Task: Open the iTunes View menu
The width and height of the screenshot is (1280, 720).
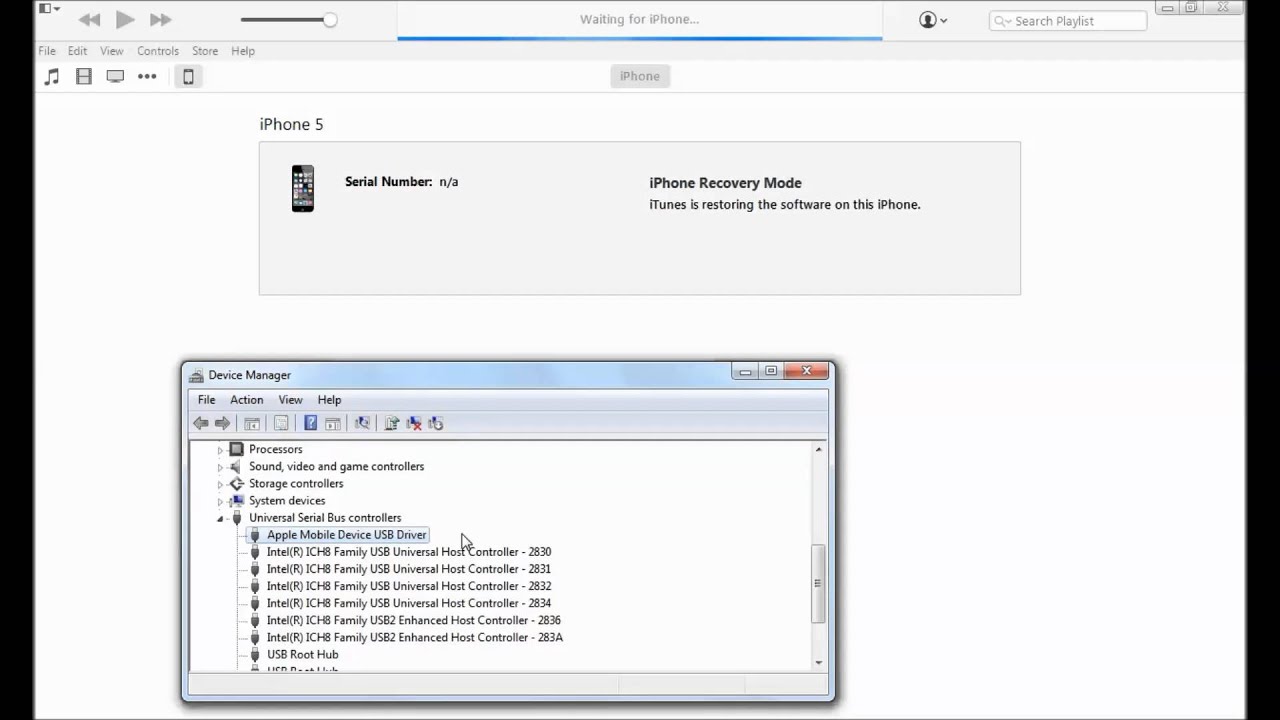Action: [x=111, y=51]
